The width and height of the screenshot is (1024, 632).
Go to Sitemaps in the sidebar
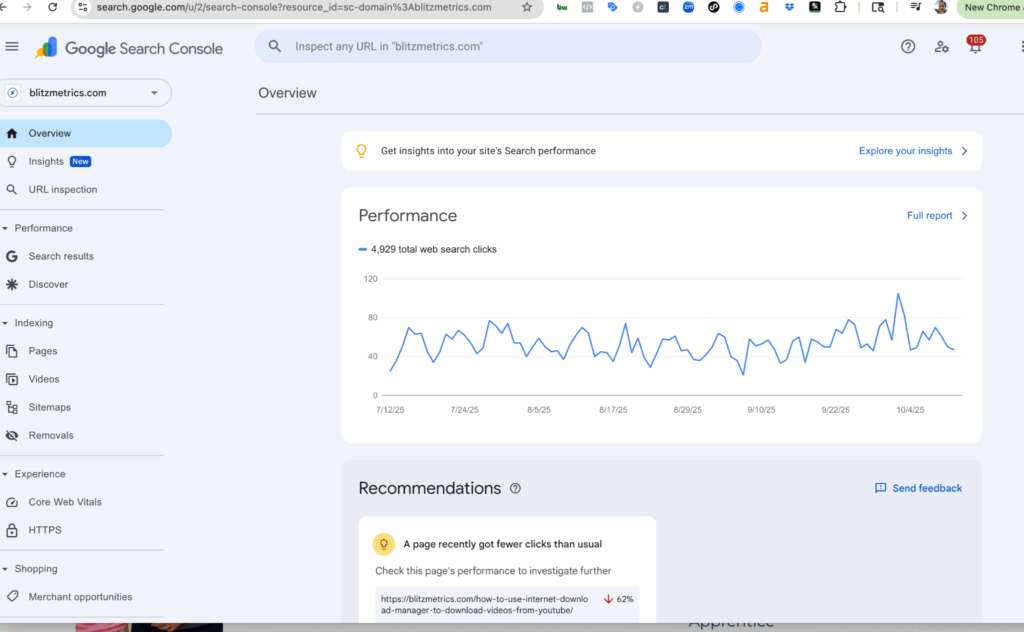click(x=49, y=407)
